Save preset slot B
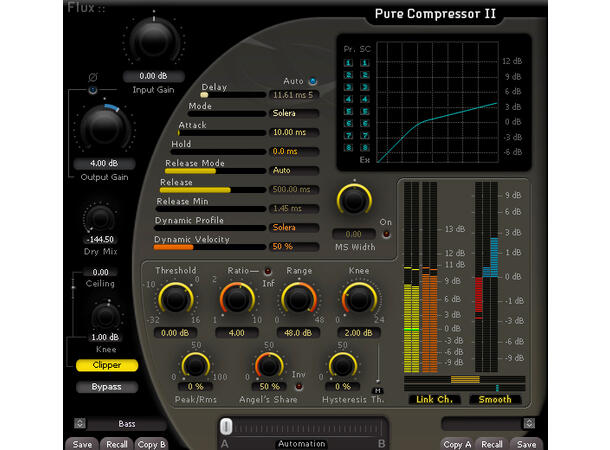610x450 pixels. click(x=526, y=444)
